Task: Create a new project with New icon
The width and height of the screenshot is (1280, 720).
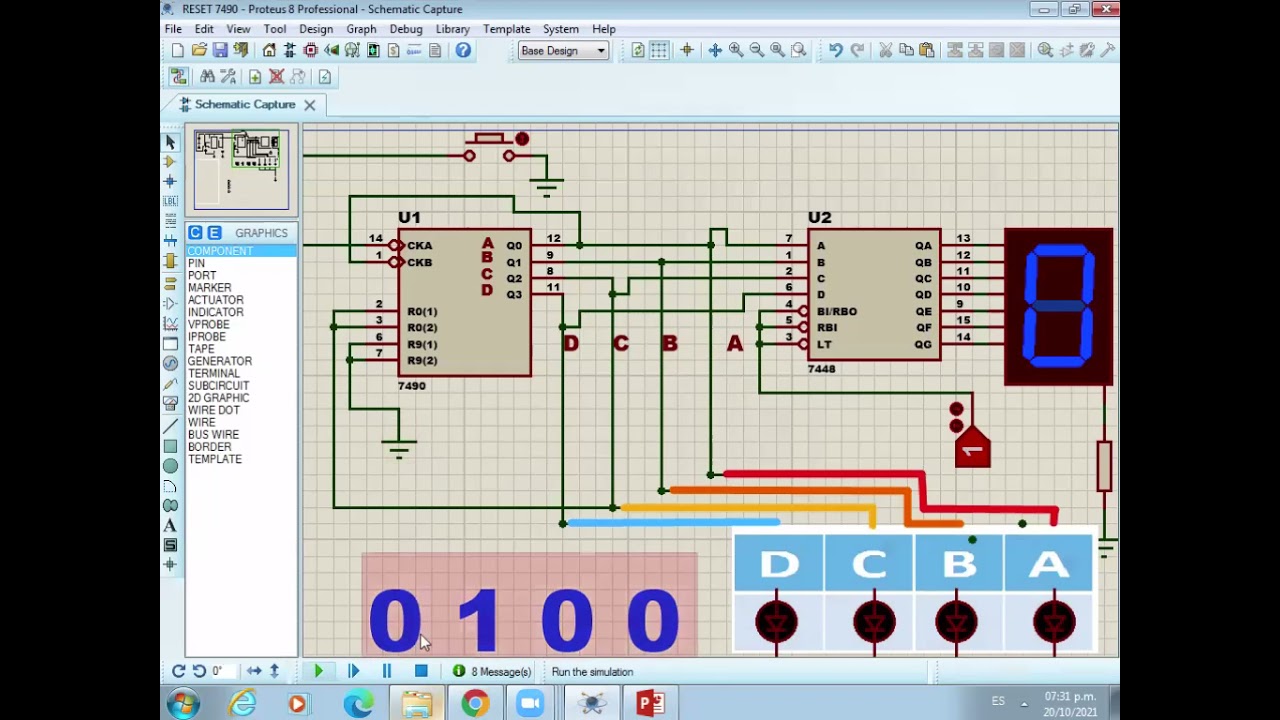Action: pos(178,50)
